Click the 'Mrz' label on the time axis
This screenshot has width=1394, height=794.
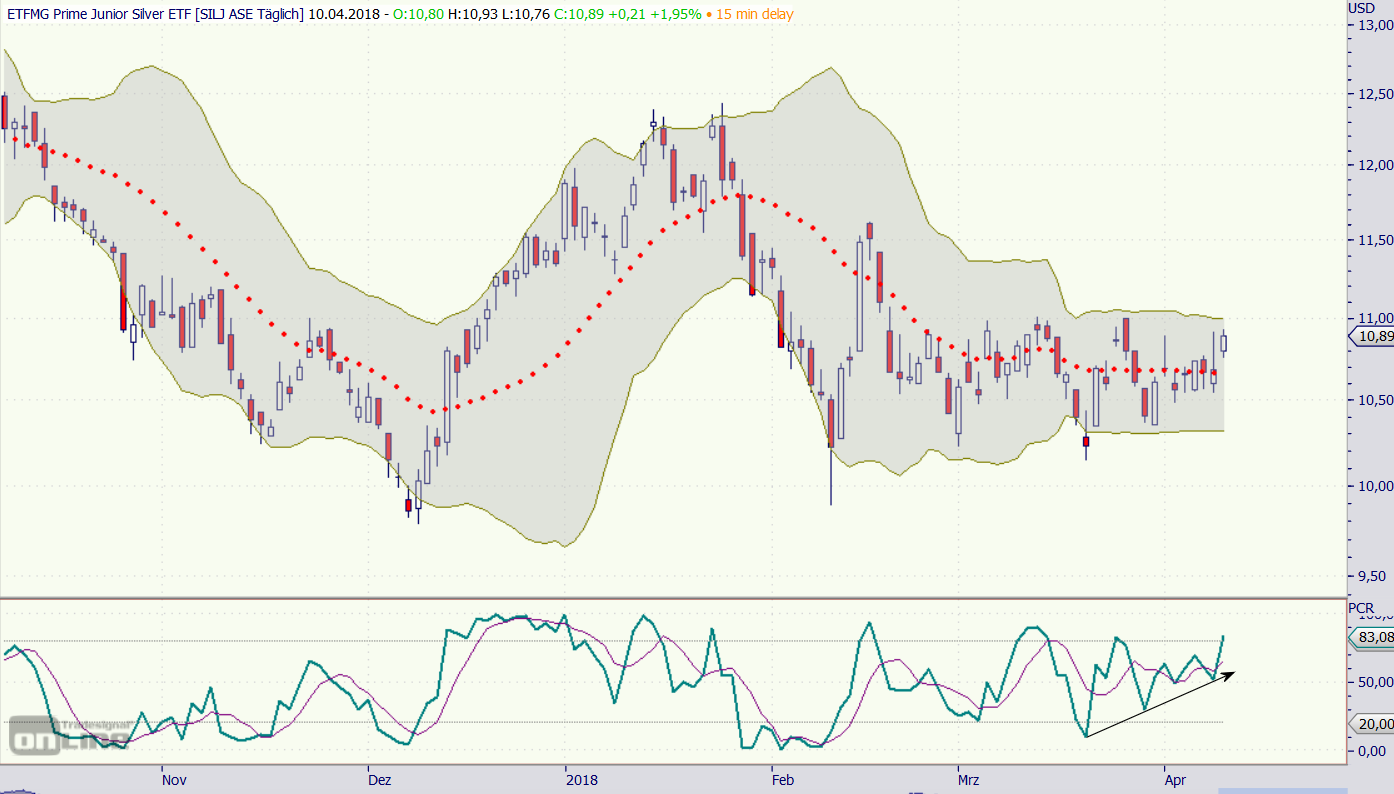coord(968,779)
